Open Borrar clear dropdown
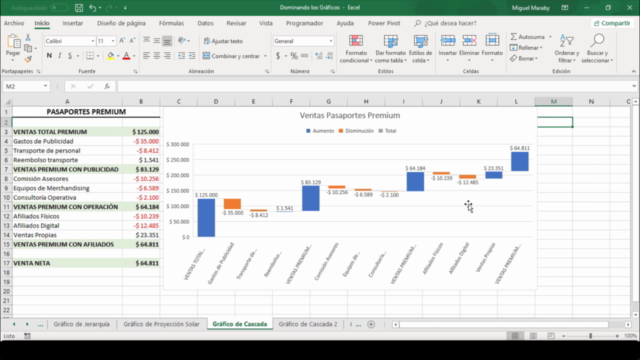This screenshot has width=640, height=360. pyautogui.click(x=524, y=58)
